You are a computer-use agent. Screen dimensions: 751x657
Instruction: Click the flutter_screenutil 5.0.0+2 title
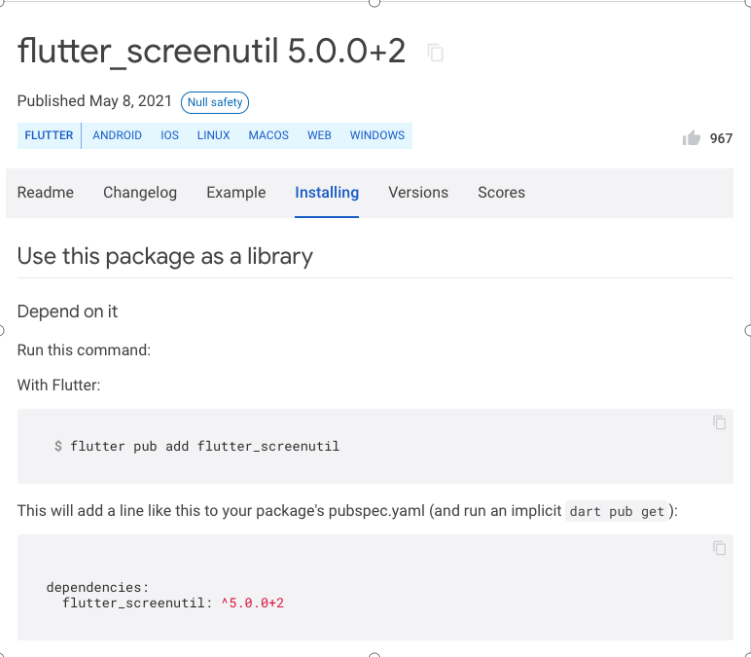tap(211, 52)
